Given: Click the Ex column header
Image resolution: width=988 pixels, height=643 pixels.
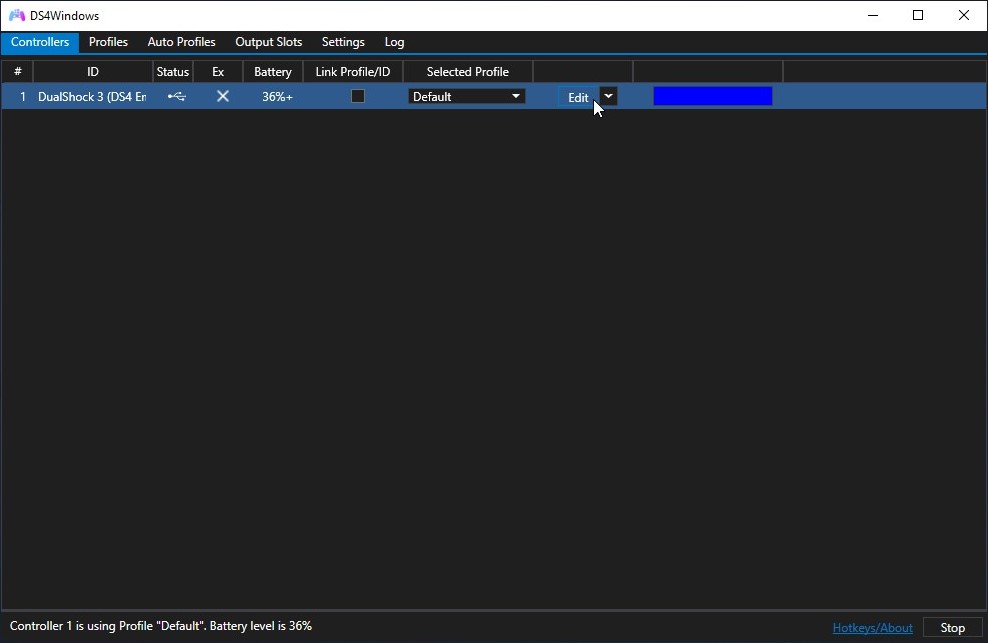Looking at the screenshot, I should point(218,72).
